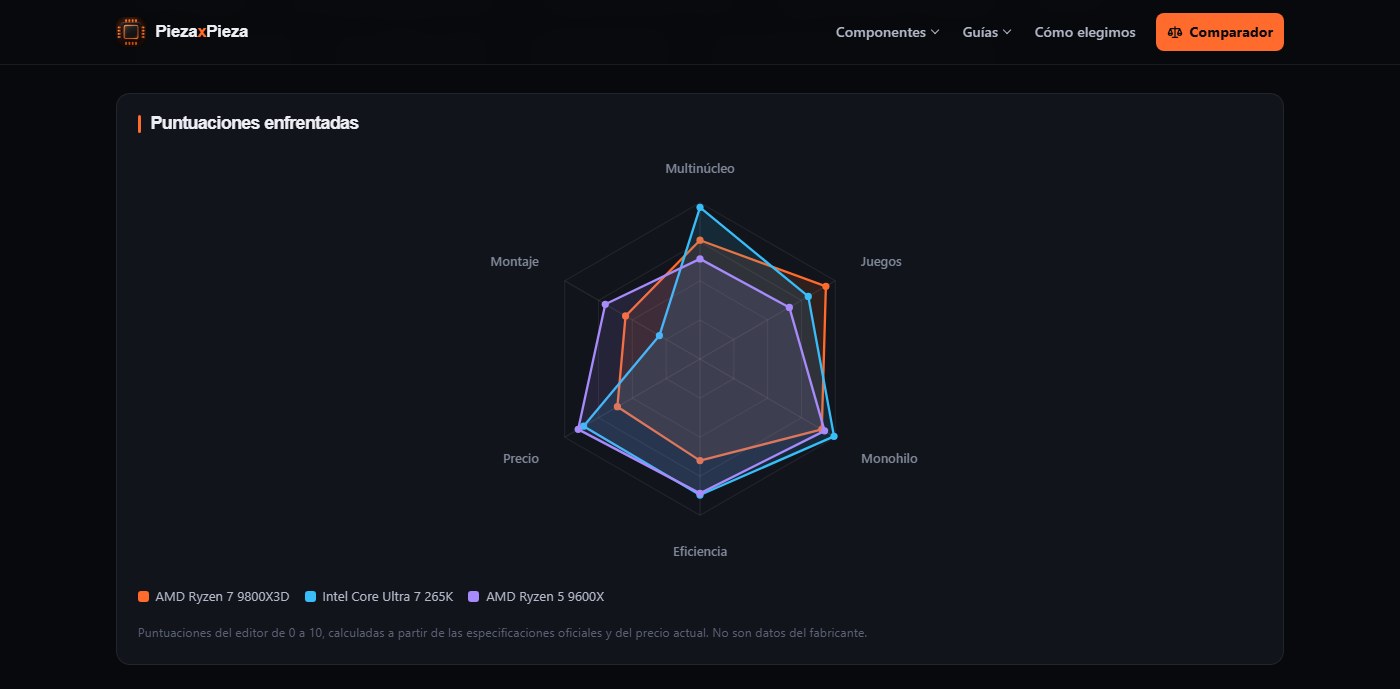Select the blue Multinúcleo data point
The image size is (1400, 689).
pyautogui.click(x=700, y=207)
